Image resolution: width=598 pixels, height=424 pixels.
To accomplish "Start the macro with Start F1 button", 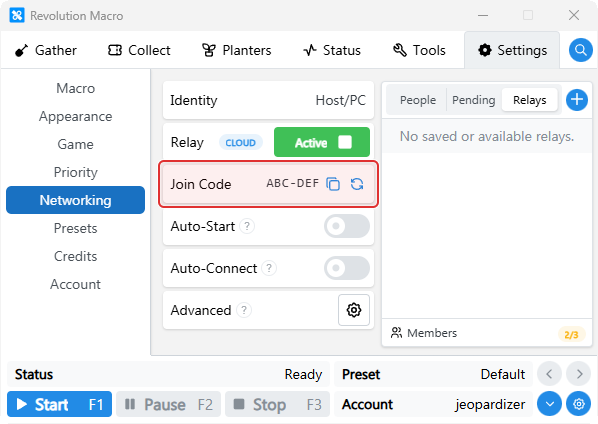I will (x=59, y=404).
